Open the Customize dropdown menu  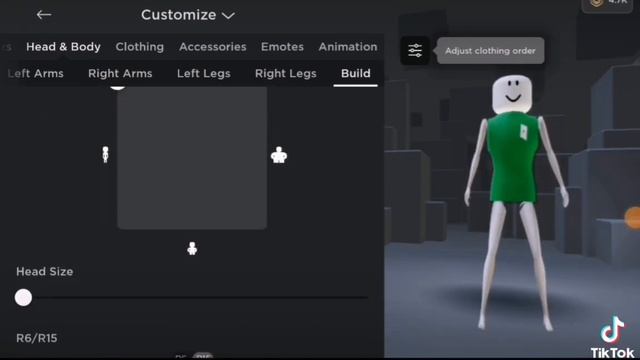(188, 15)
